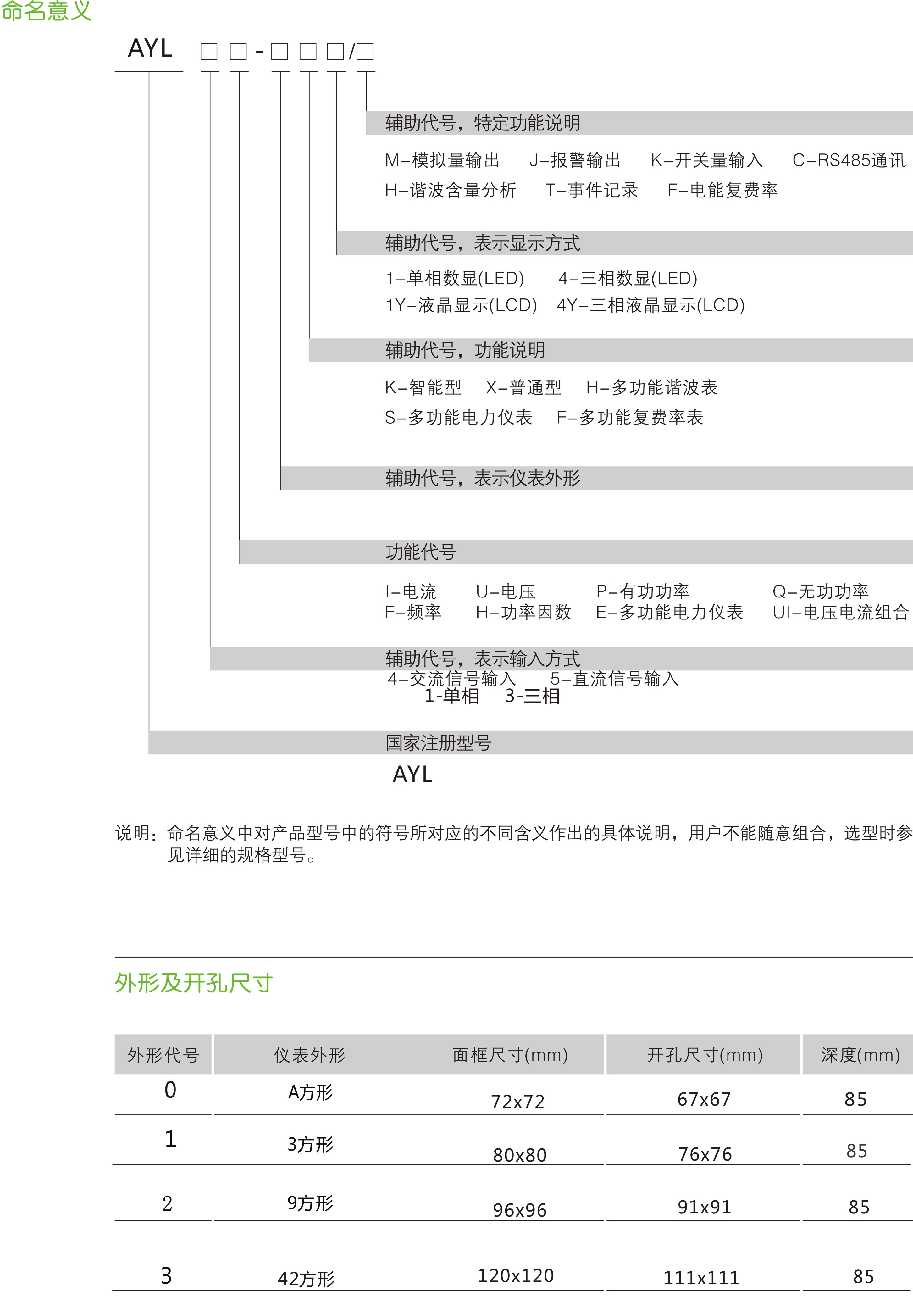Click the 仪表外形 column header
The width and height of the screenshot is (913, 1316).
click(x=309, y=1055)
